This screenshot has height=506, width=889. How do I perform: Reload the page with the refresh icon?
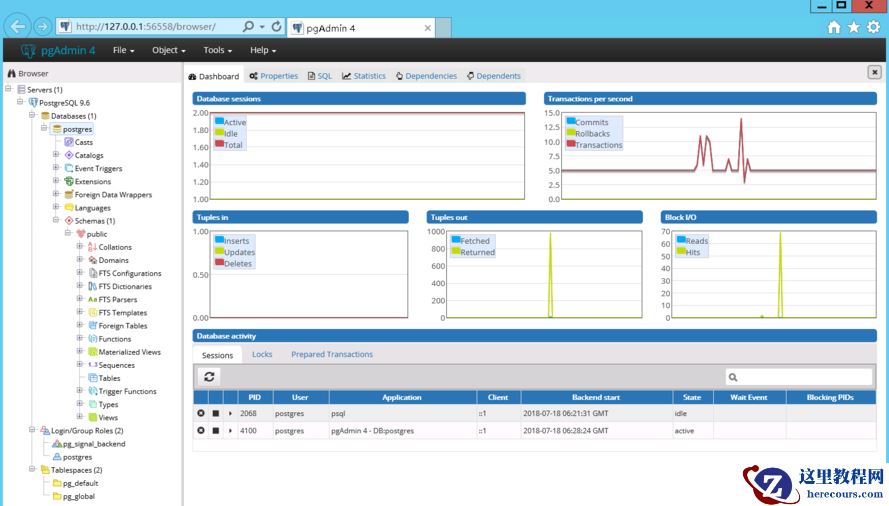point(276,26)
